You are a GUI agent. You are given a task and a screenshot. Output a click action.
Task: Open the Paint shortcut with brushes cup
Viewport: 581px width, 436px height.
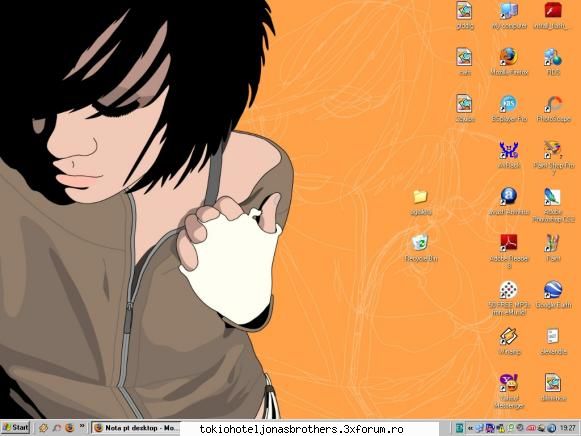tap(553, 248)
